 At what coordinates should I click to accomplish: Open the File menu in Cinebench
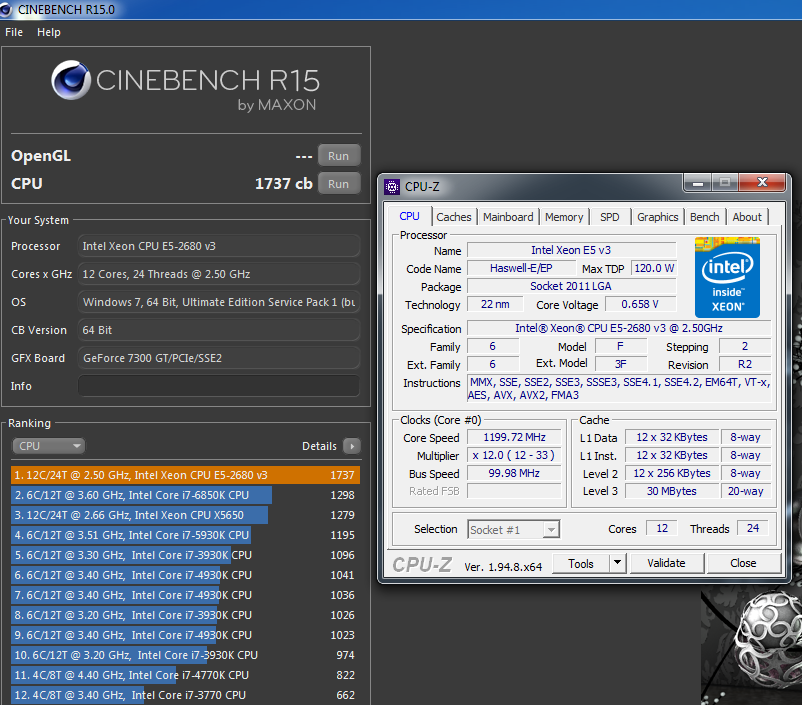(x=14, y=32)
